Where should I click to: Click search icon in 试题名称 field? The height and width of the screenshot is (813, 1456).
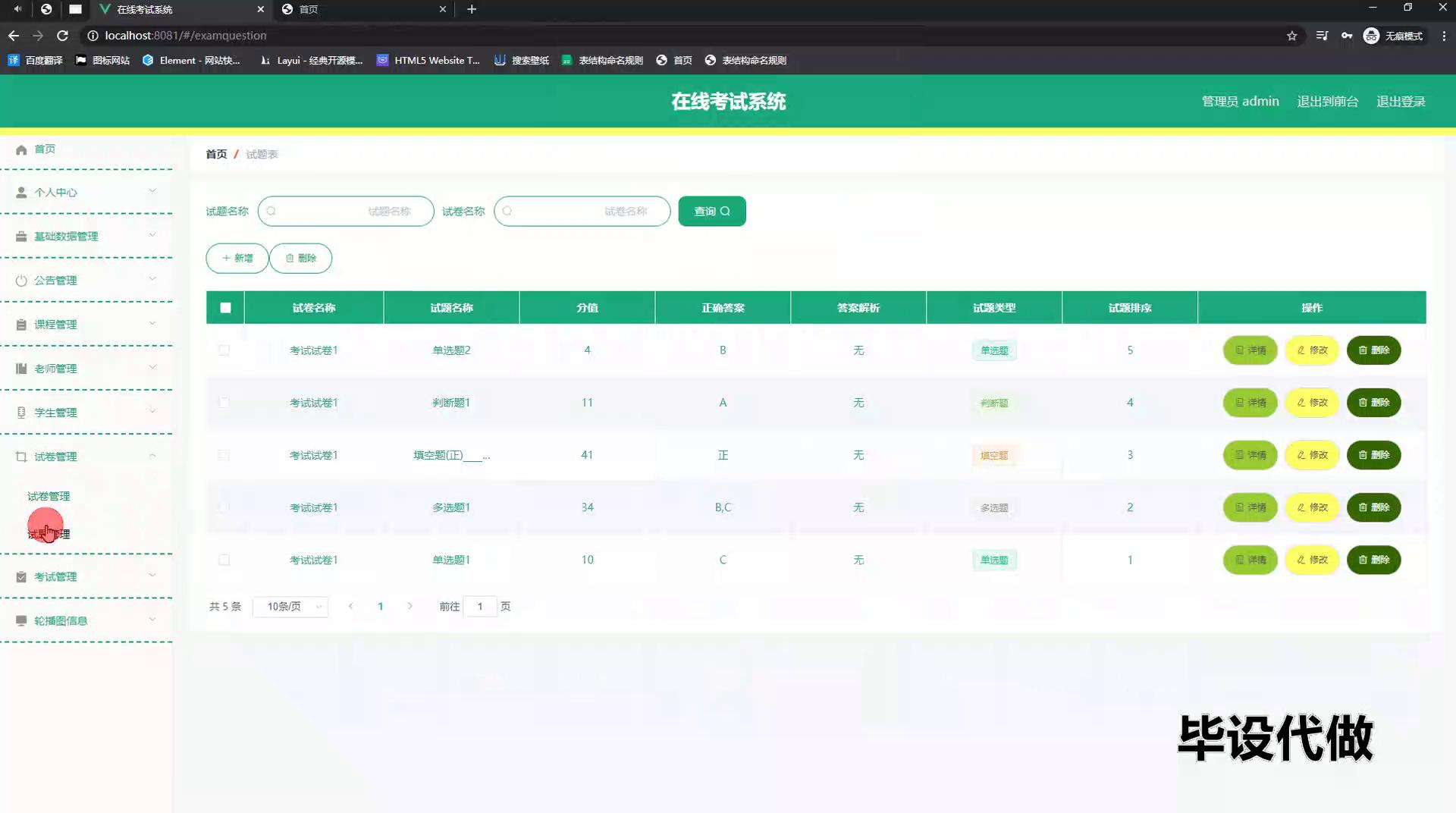pos(271,212)
